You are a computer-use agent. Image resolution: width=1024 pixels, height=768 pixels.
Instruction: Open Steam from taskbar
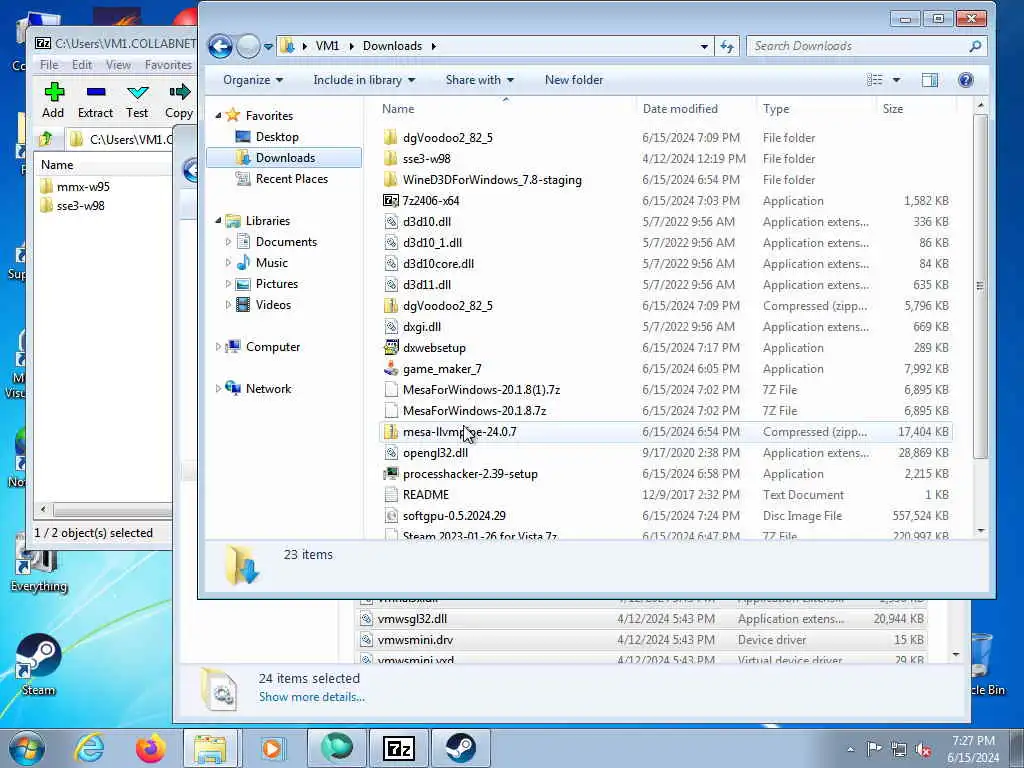(x=461, y=748)
